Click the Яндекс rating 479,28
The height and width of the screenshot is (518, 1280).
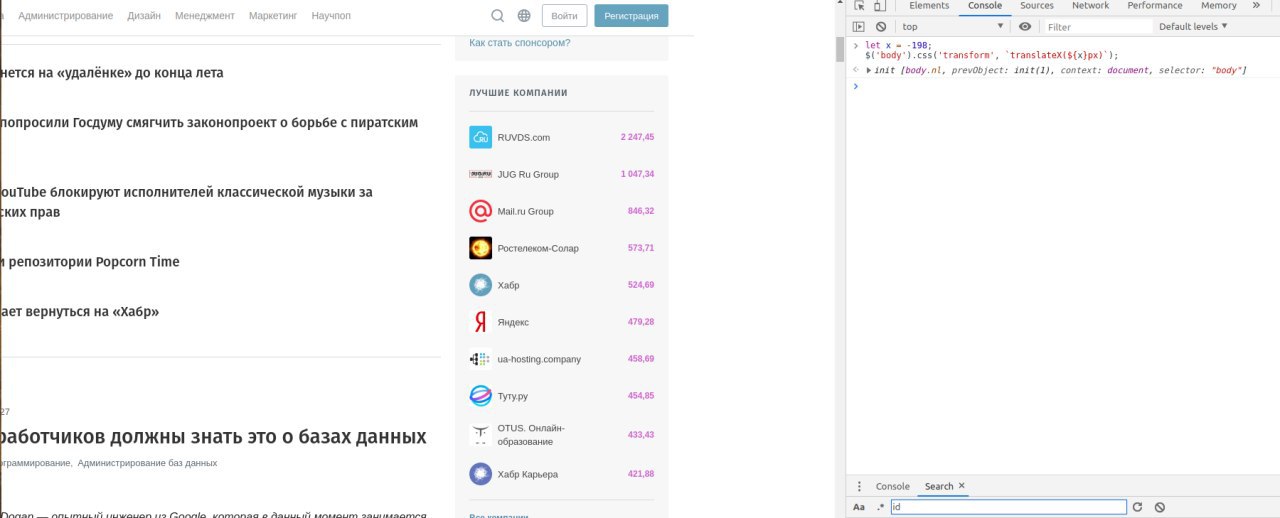click(x=641, y=322)
